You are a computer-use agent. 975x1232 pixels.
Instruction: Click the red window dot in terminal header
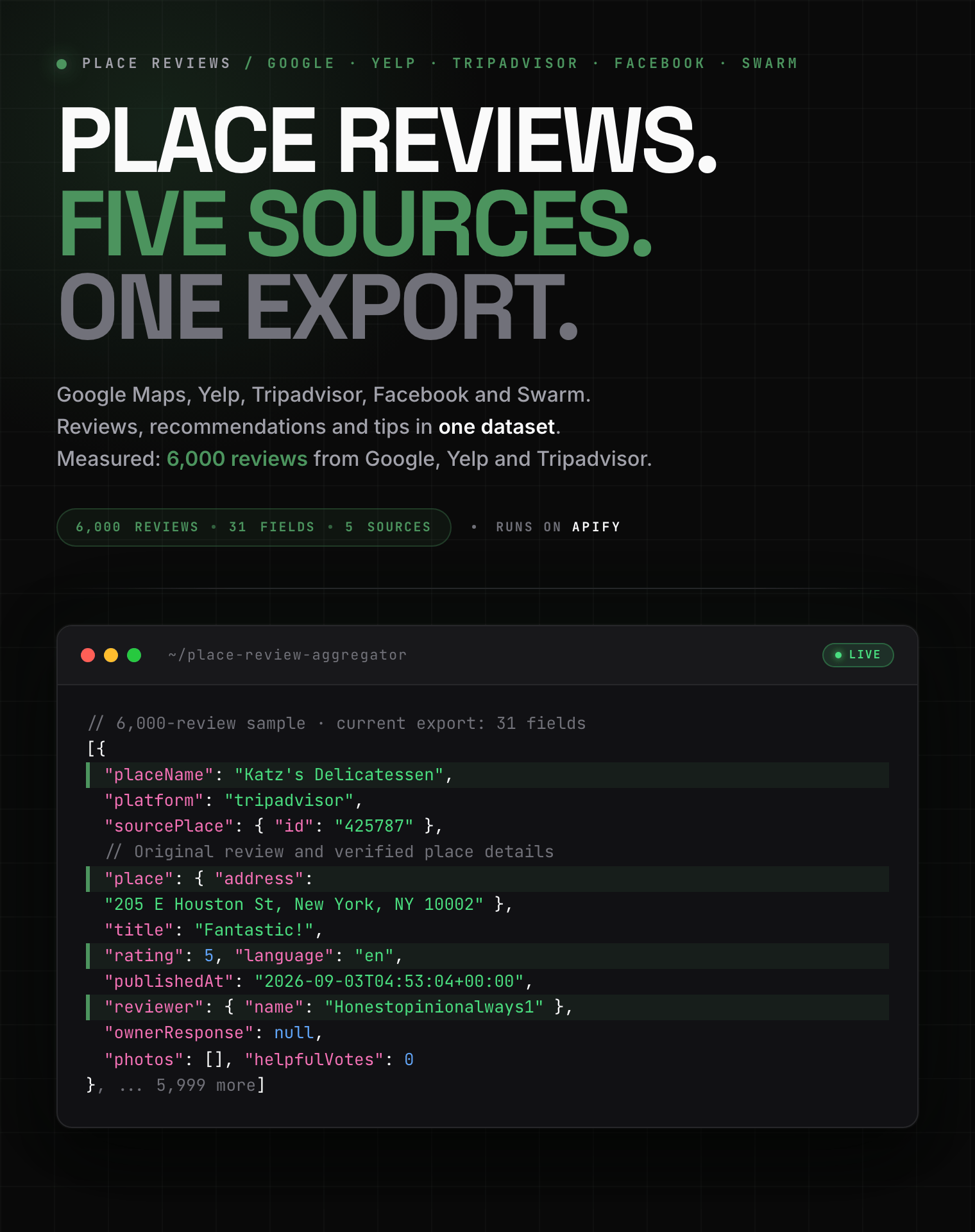(x=88, y=655)
